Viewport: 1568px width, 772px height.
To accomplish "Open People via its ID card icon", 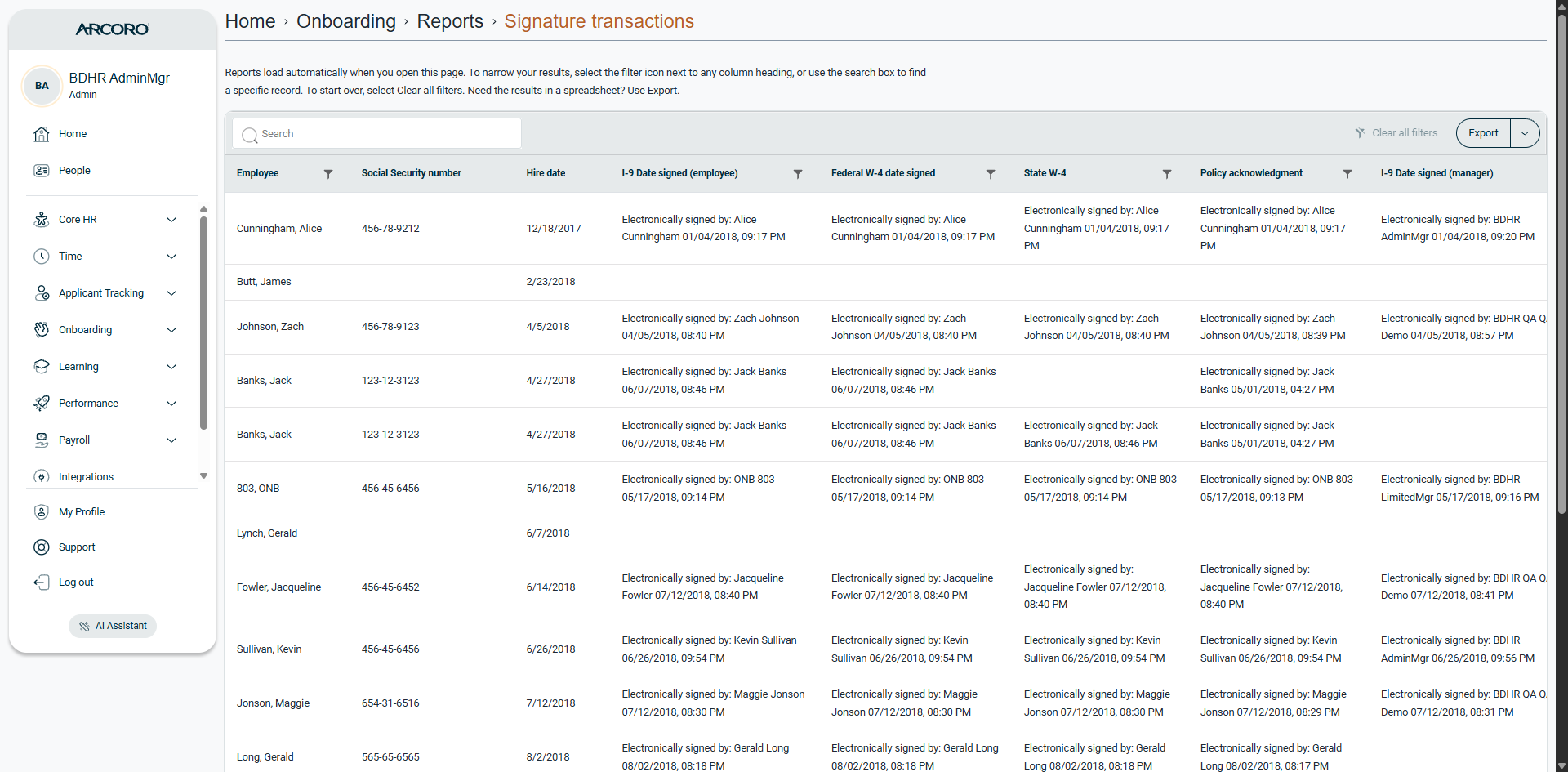I will pyautogui.click(x=42, y=171).
